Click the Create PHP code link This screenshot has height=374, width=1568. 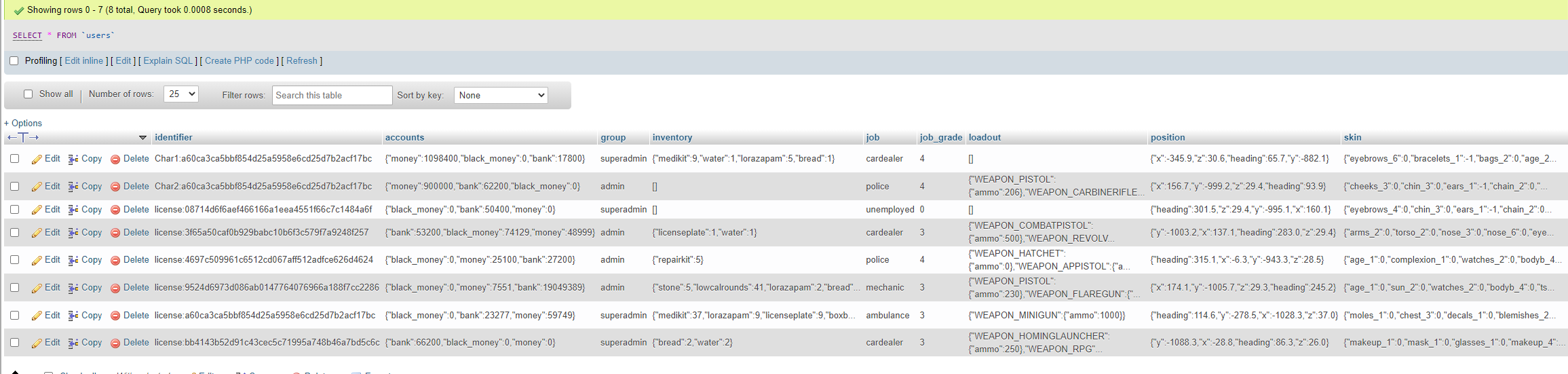pyautogui.click(x=240, y=61)
